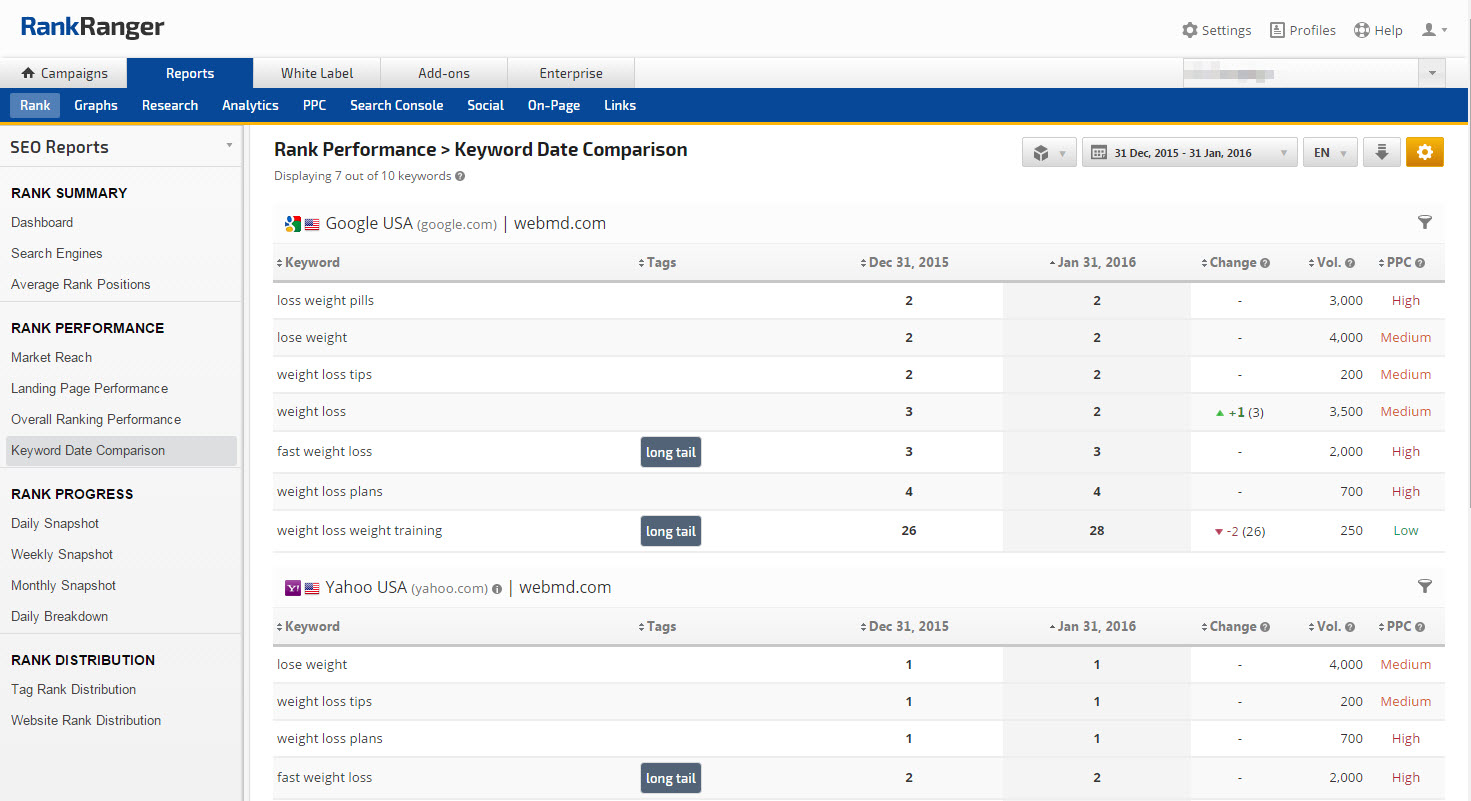The image size is (1471, 801).
Task: Click the help icon beside keyword count
Action: (x=460, y=177)
